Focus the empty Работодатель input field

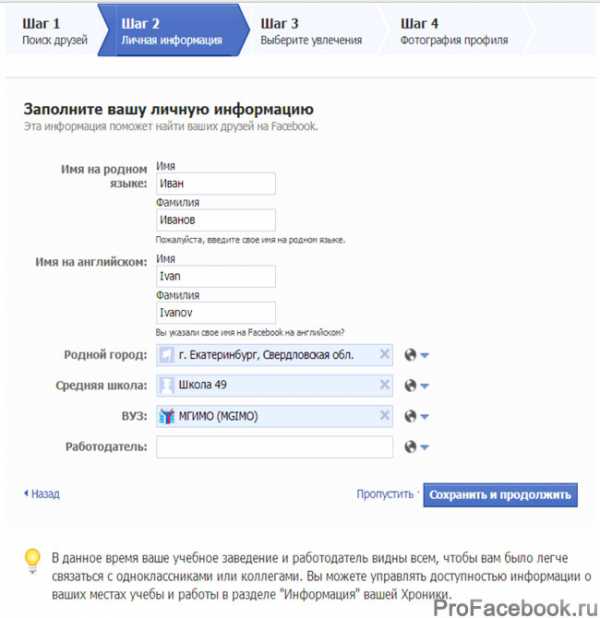pos(274,447)
